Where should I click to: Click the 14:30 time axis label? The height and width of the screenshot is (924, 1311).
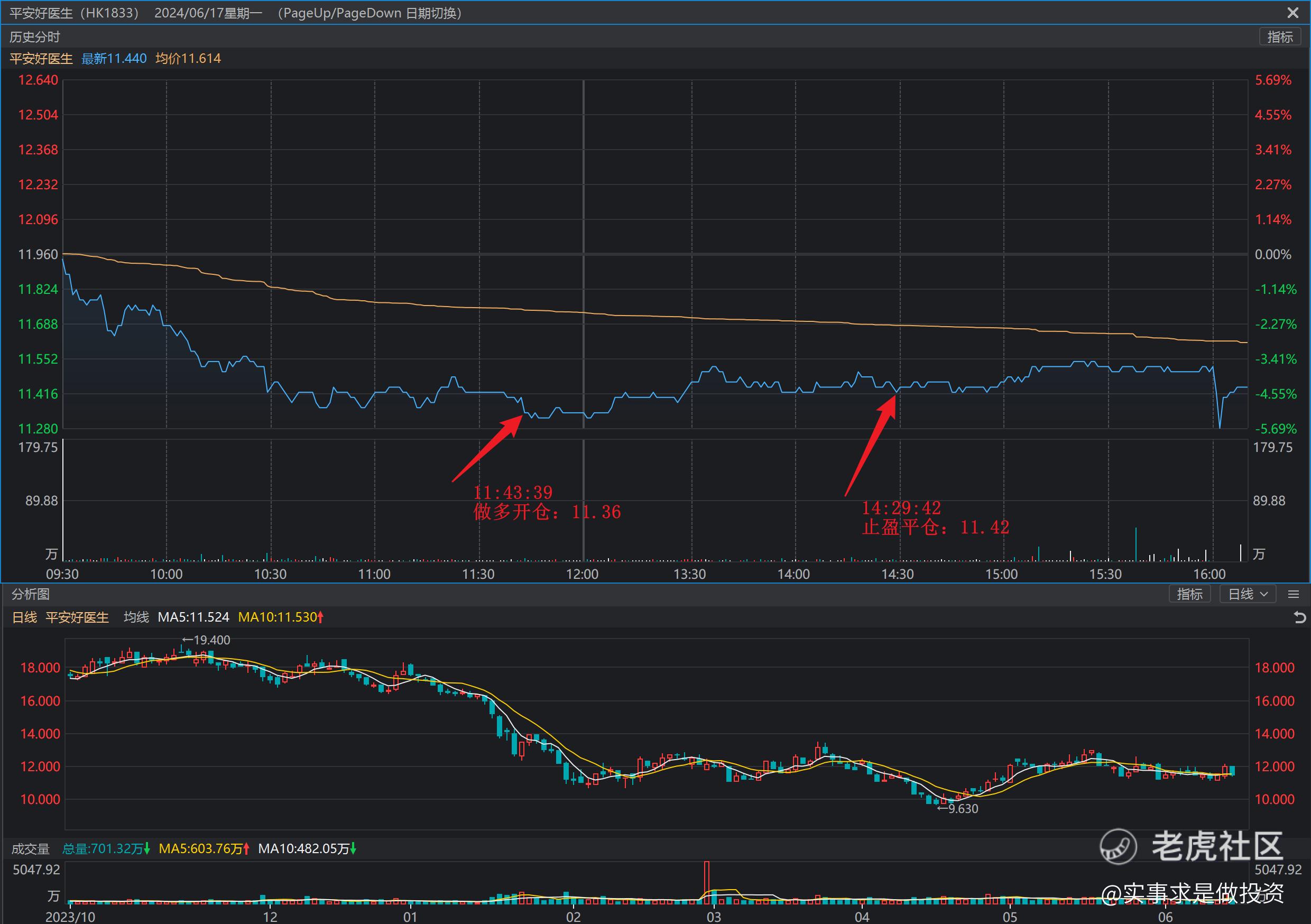[898, 574]
